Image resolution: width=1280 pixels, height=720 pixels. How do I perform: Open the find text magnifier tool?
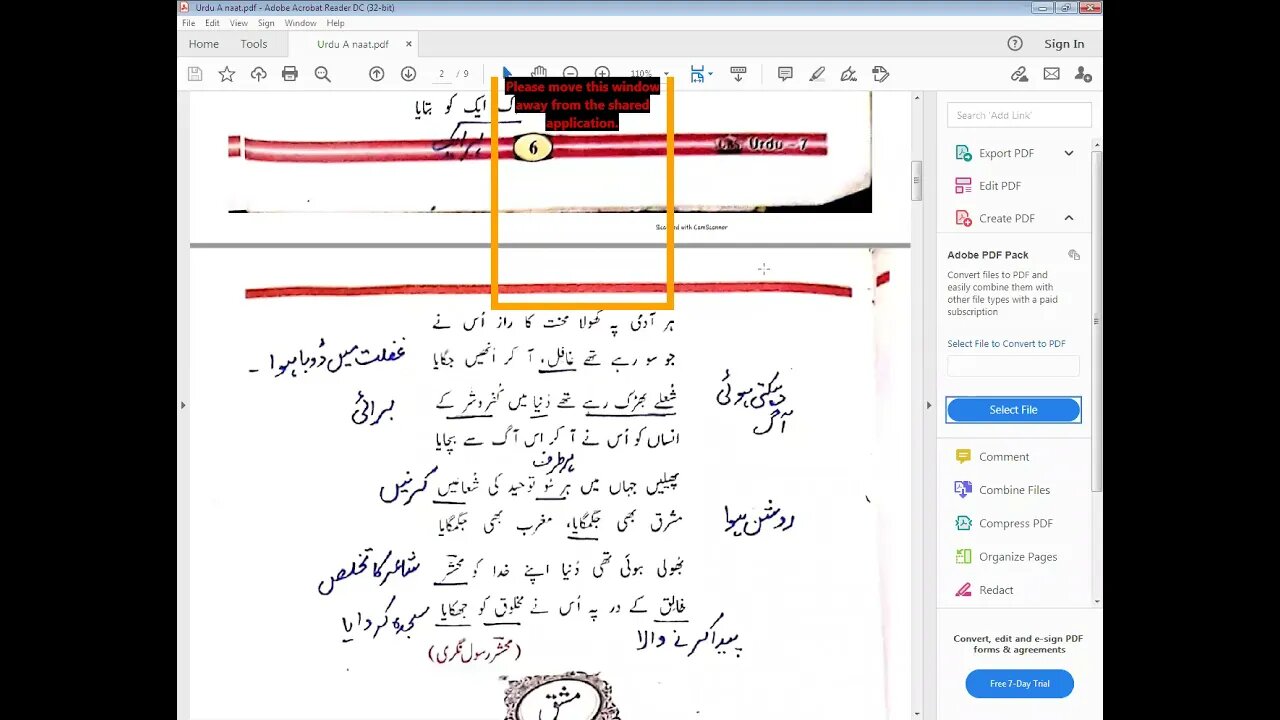click(x=322, y=74)
